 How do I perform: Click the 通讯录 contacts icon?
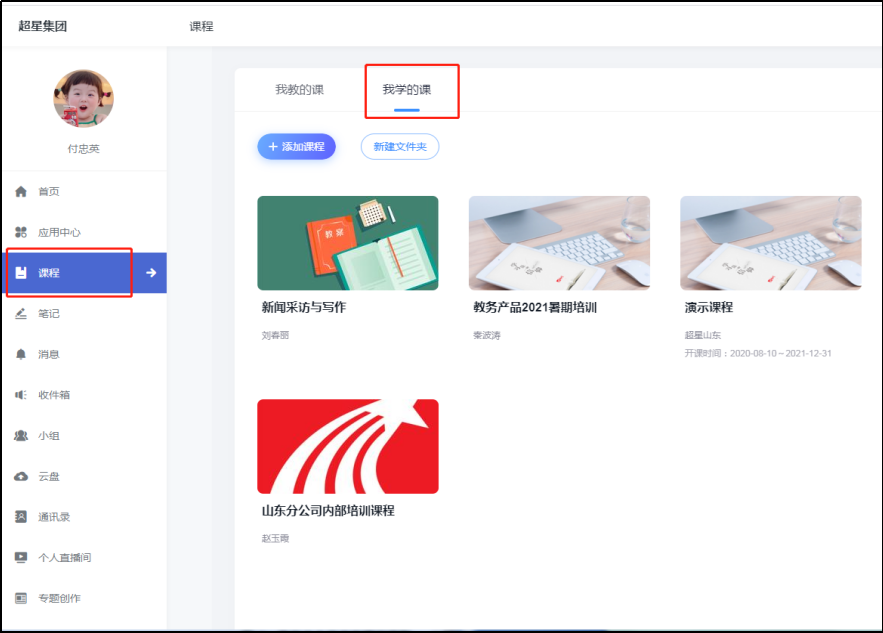pyautogui.click(x=21, y=517)
